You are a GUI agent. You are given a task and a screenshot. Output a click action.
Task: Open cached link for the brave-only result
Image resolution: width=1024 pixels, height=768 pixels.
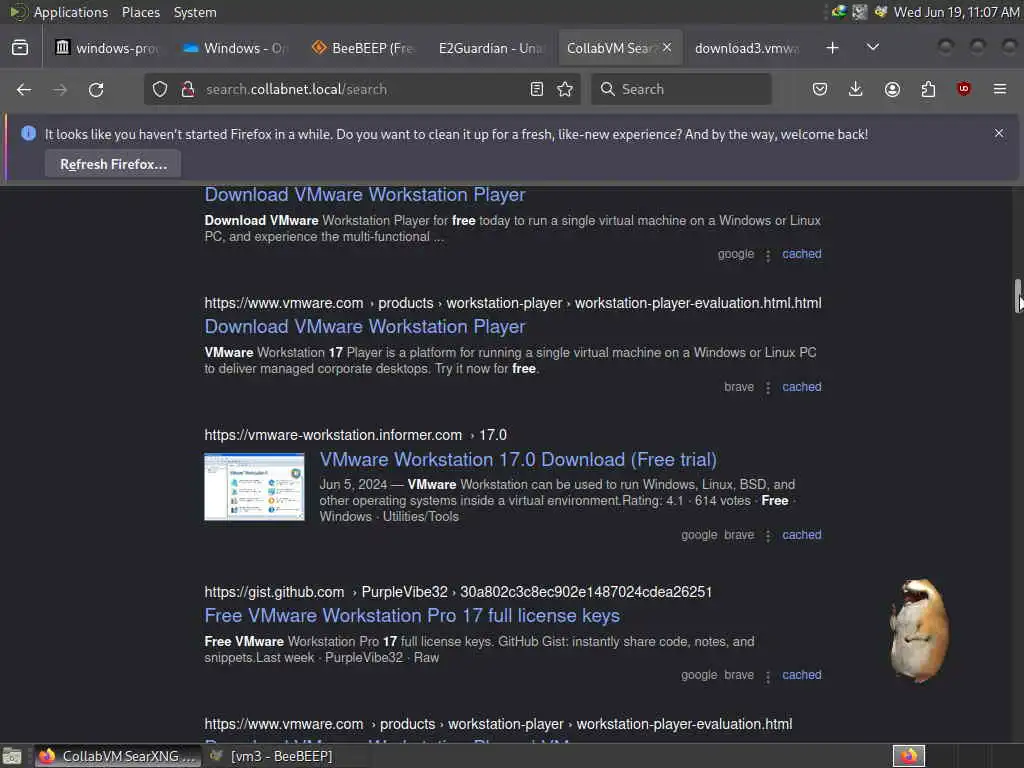[x=801, y=387]
